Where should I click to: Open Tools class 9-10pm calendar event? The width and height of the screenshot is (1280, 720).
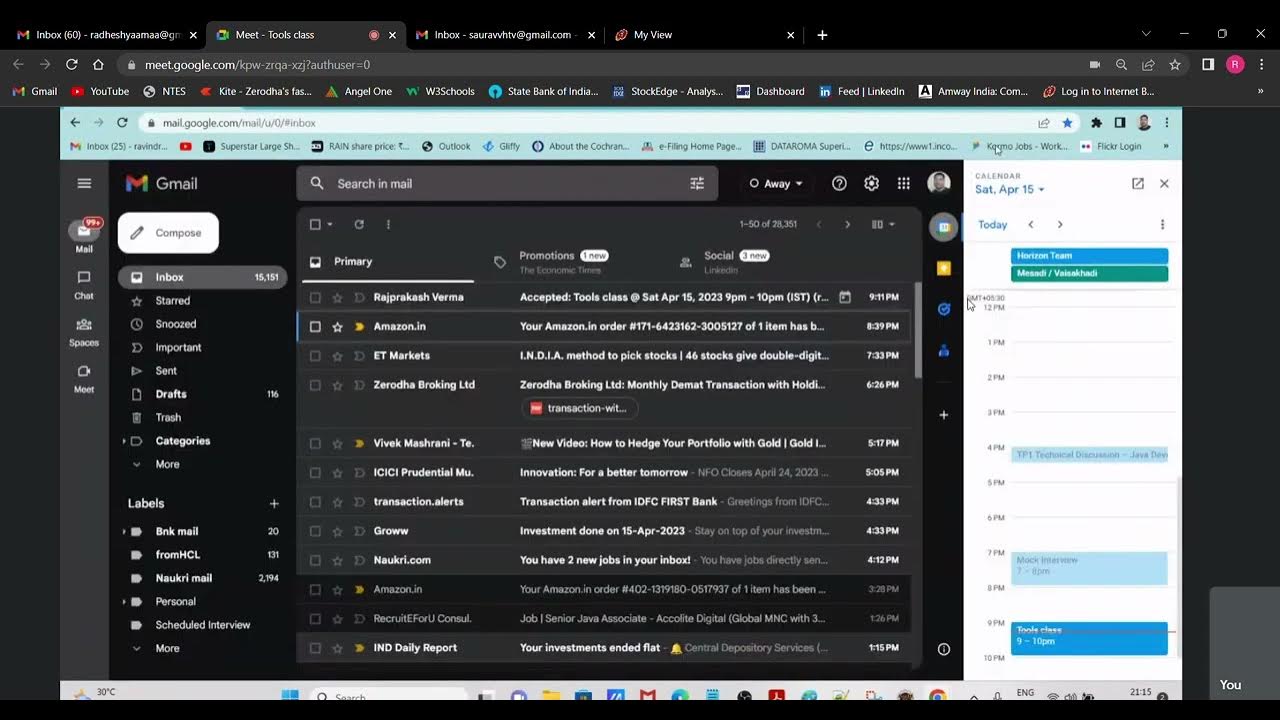coord(1089,638)
